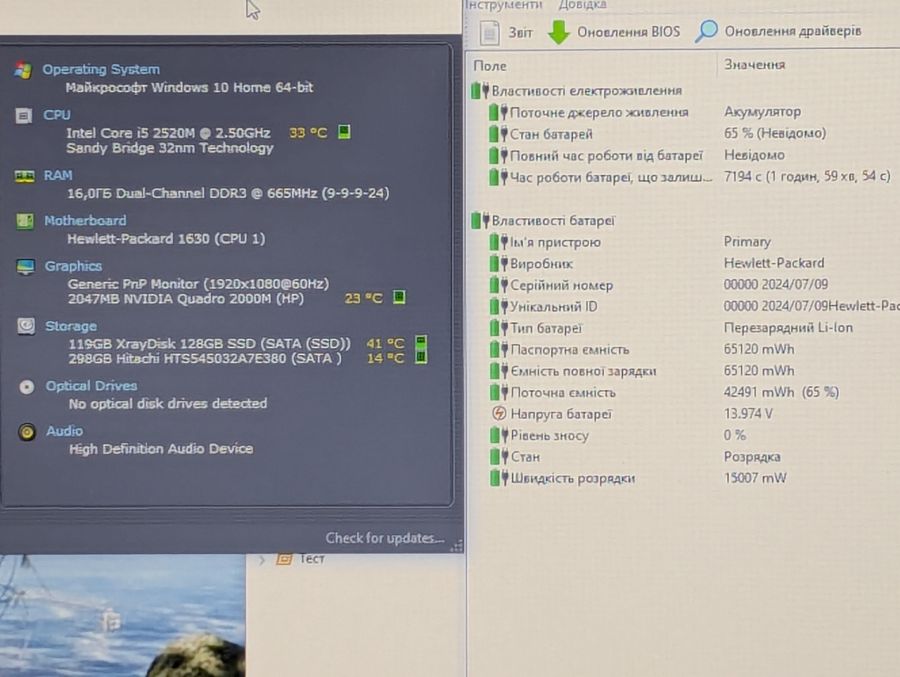The image size is (900, 677).
Task: Click the Розрядка value in Стан row
Action: click(x=752, y=457)
